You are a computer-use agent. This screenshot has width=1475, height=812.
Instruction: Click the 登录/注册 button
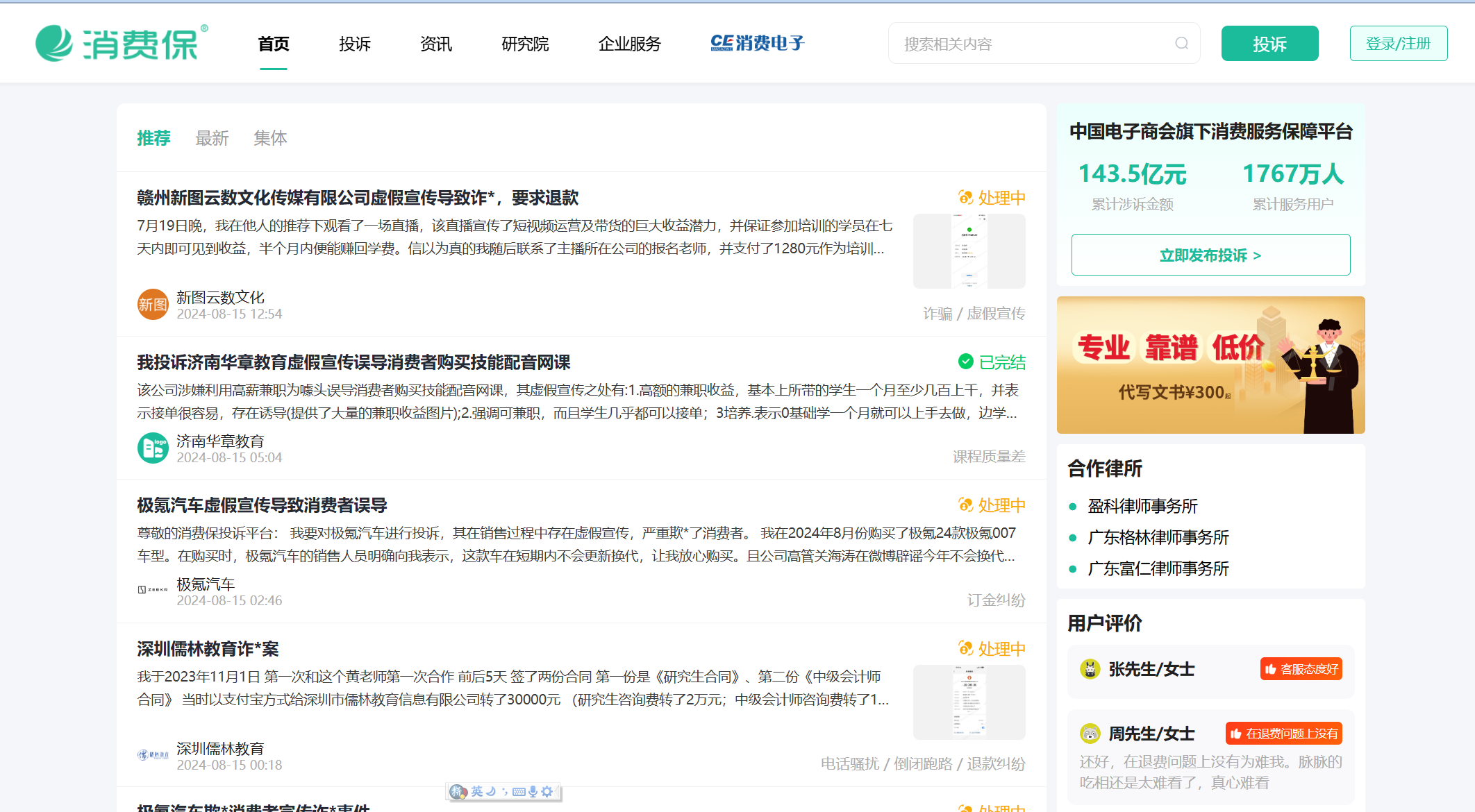pos(1399,44)
